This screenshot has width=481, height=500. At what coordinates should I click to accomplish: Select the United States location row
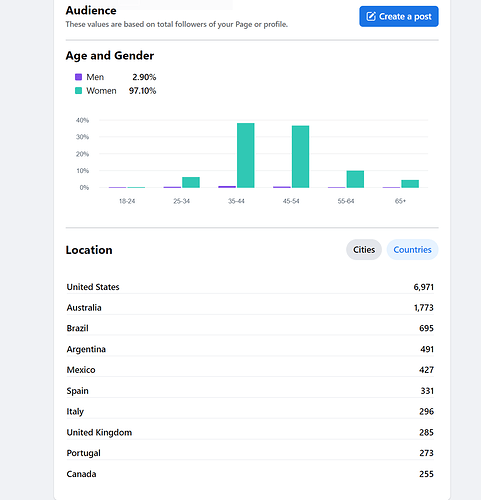click(250, 287)
